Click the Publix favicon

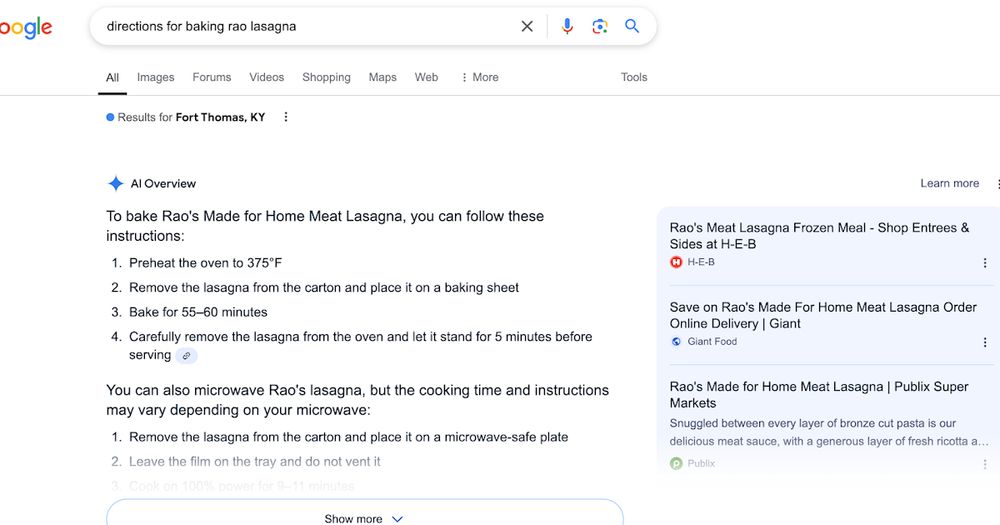(676, 463)
